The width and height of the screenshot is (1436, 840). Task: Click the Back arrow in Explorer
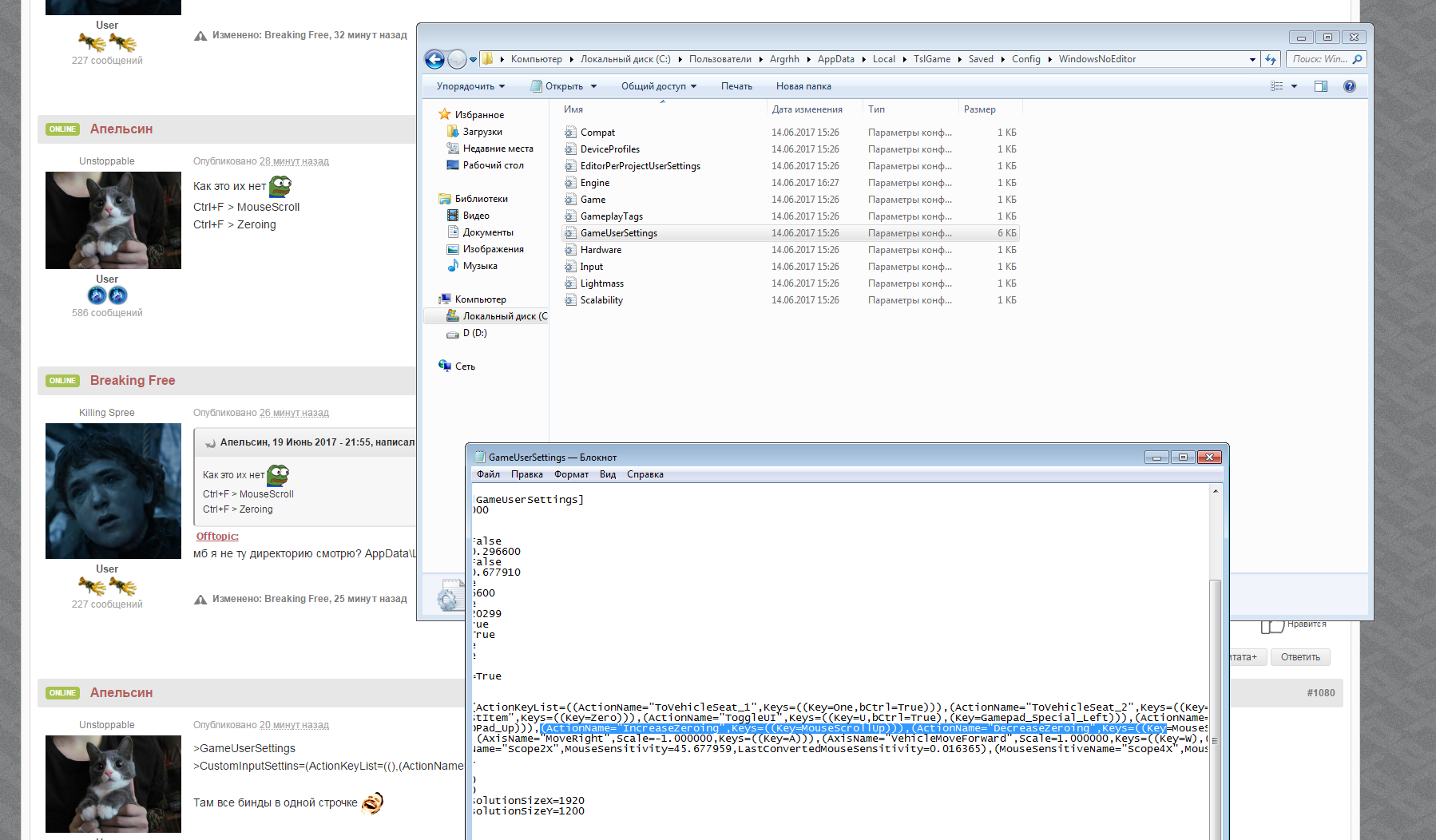point(434,59)
